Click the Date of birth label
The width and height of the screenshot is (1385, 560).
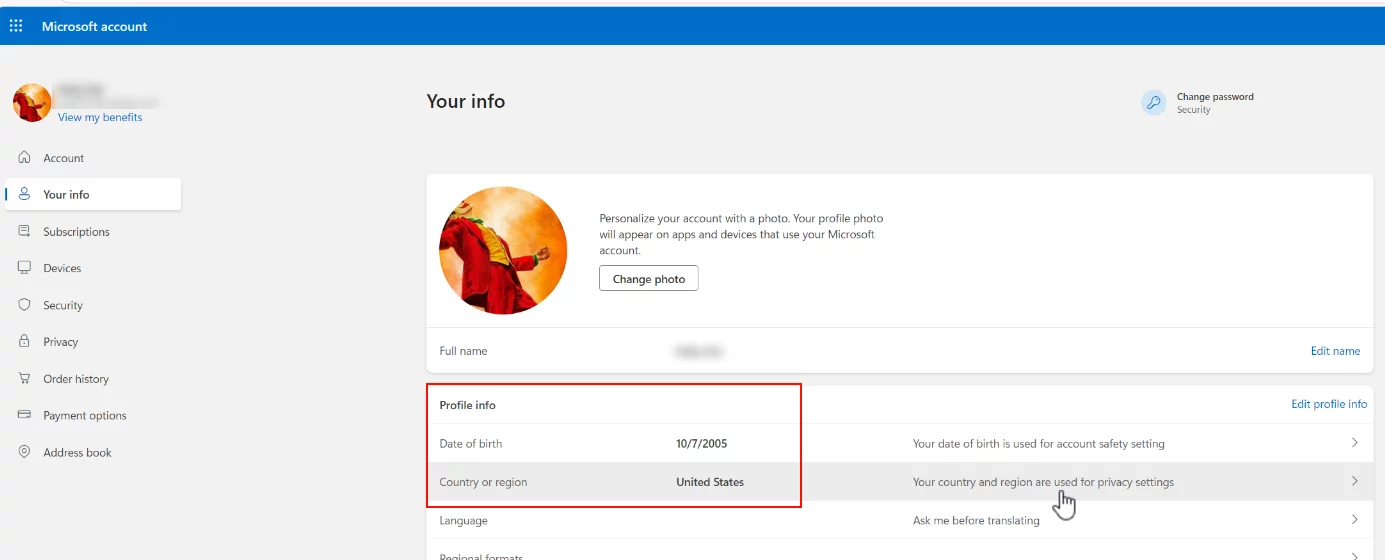(x=471, y=443)
